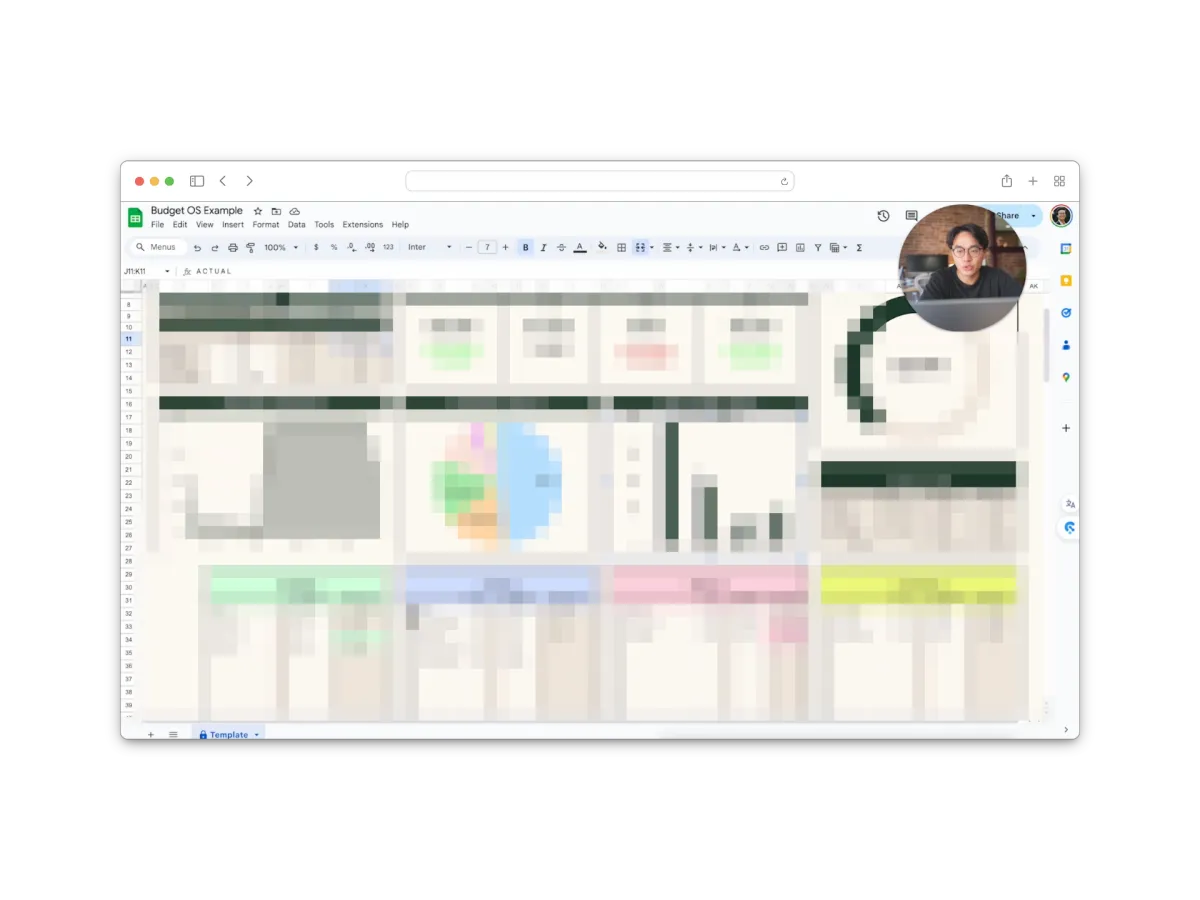The width and height of the screenshot is (1200, 900).
Task: Get add-ons plus in side panel
Action: (1066, 428)
